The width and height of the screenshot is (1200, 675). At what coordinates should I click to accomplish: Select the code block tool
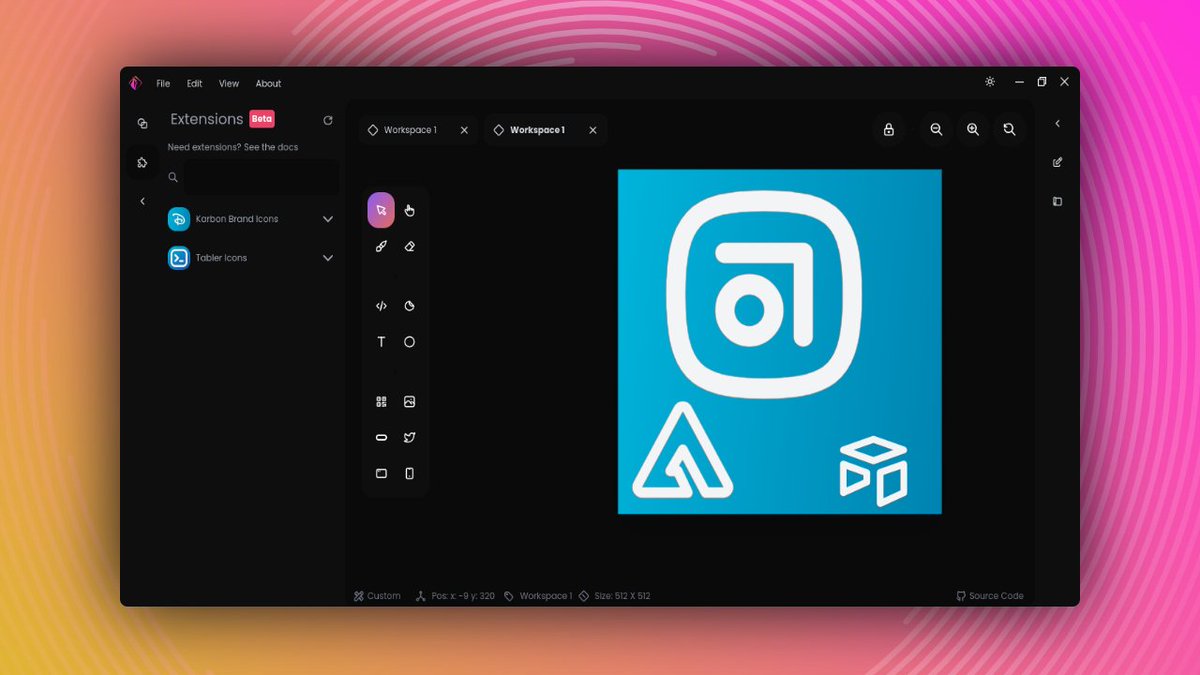(381, 306)
